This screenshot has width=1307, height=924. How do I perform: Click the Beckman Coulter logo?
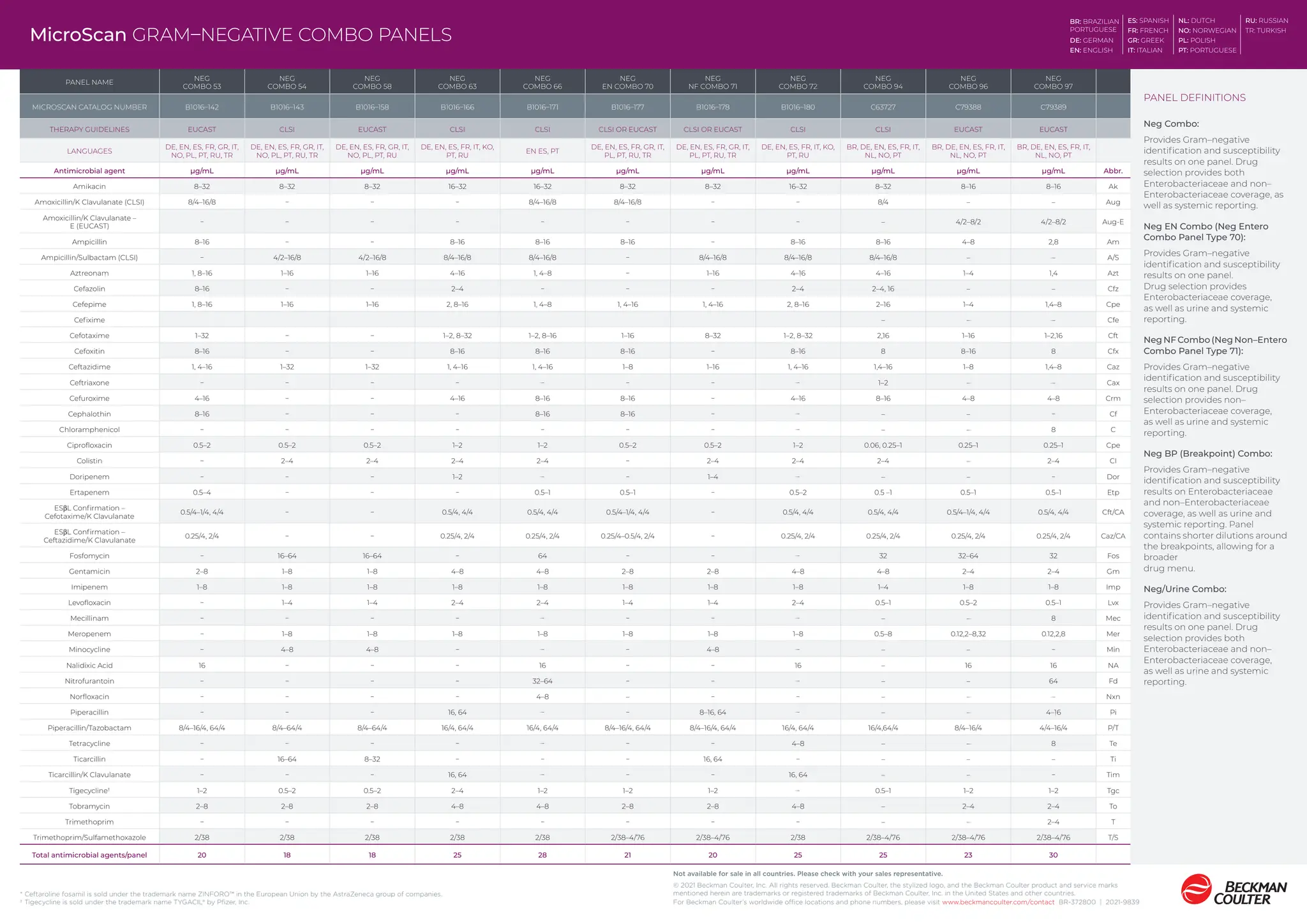coord(1233,890)
